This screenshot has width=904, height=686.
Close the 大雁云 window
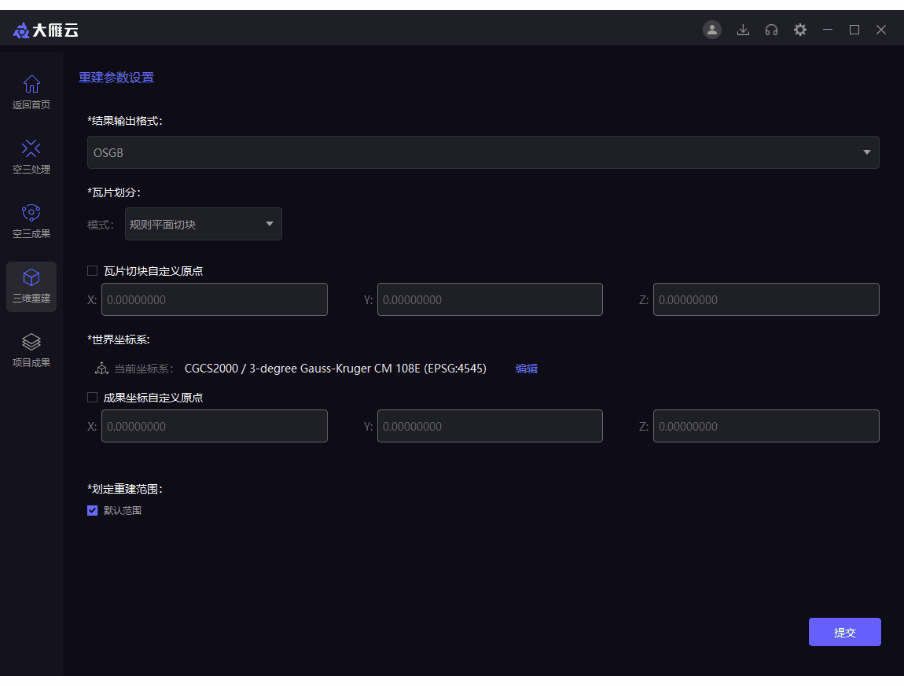tap(881, 29)
